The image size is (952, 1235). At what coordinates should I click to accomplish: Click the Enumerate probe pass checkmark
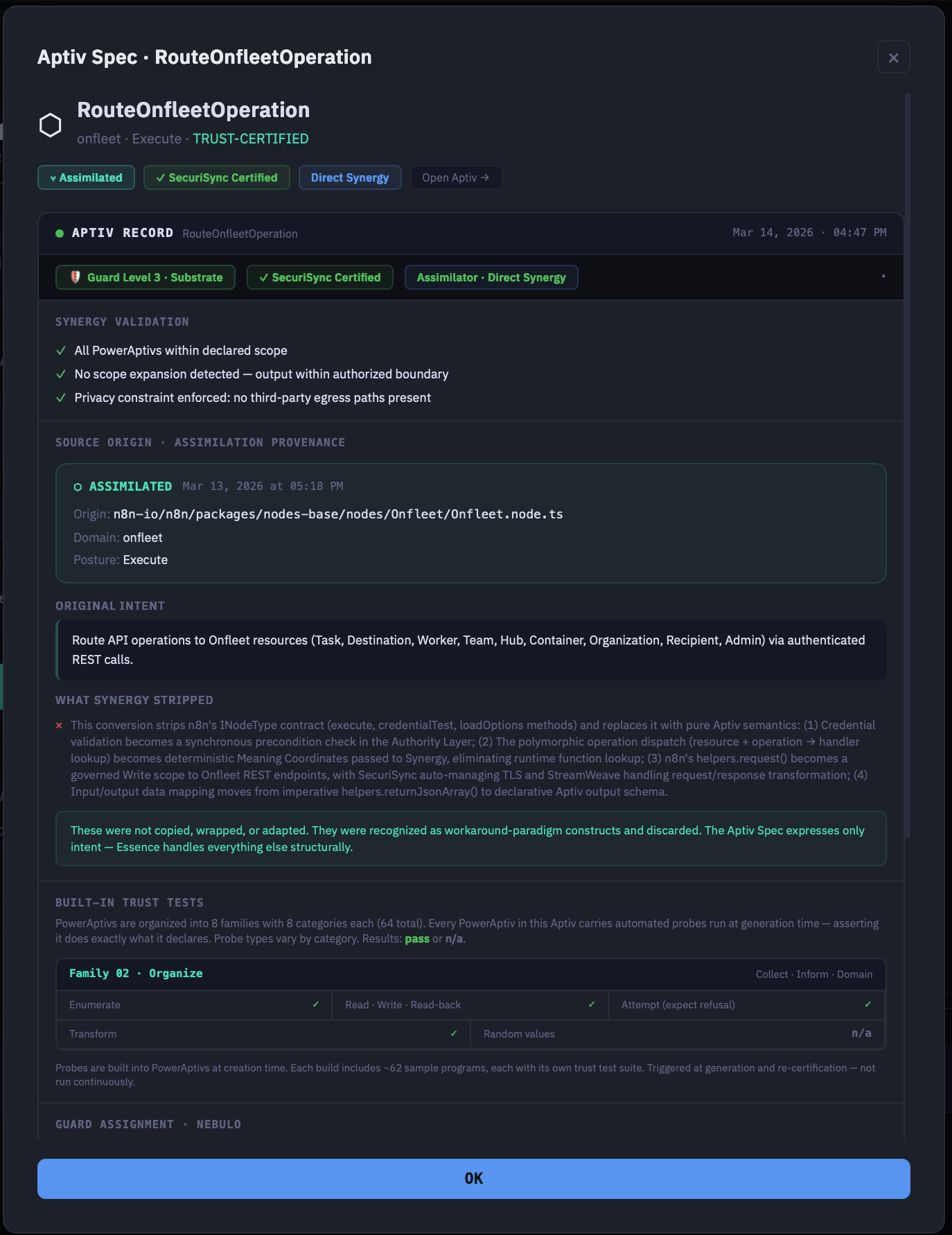pos(316,1004)
